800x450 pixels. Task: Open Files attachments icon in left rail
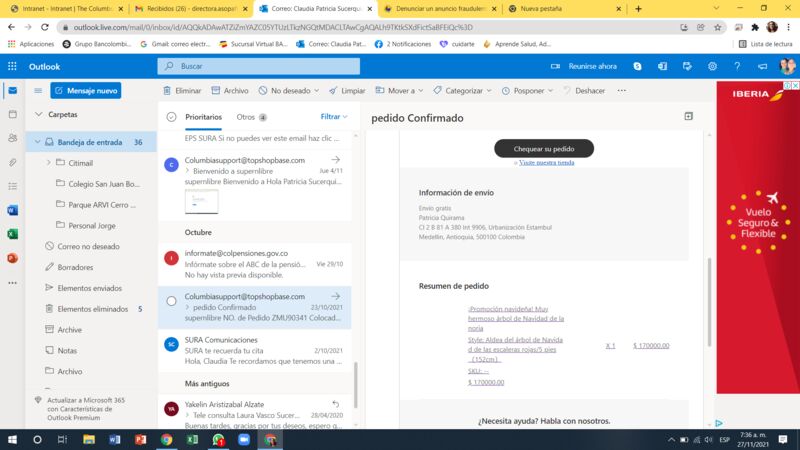coord(13,162)
